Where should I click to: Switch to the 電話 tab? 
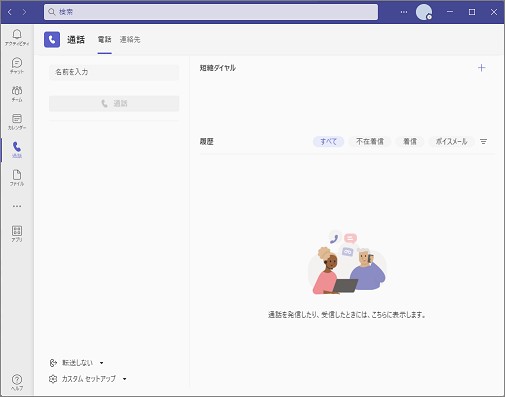tap(104, 39)
